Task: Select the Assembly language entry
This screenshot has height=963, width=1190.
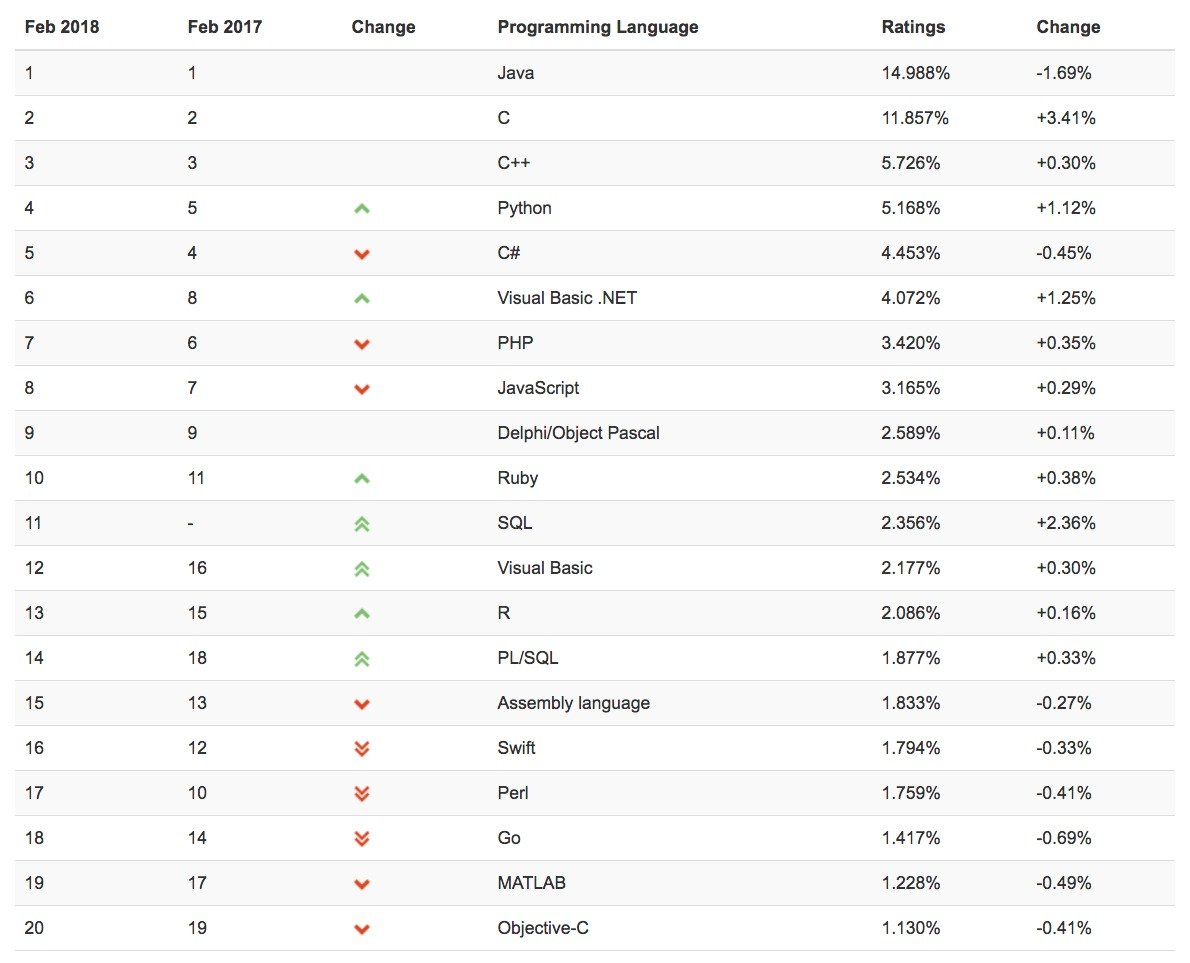Action: tap(574, 703)
